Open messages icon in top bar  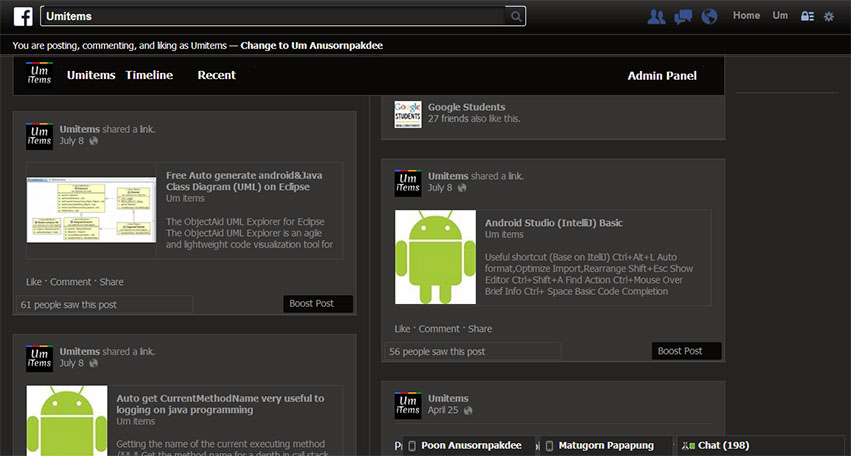pos(683,16)
